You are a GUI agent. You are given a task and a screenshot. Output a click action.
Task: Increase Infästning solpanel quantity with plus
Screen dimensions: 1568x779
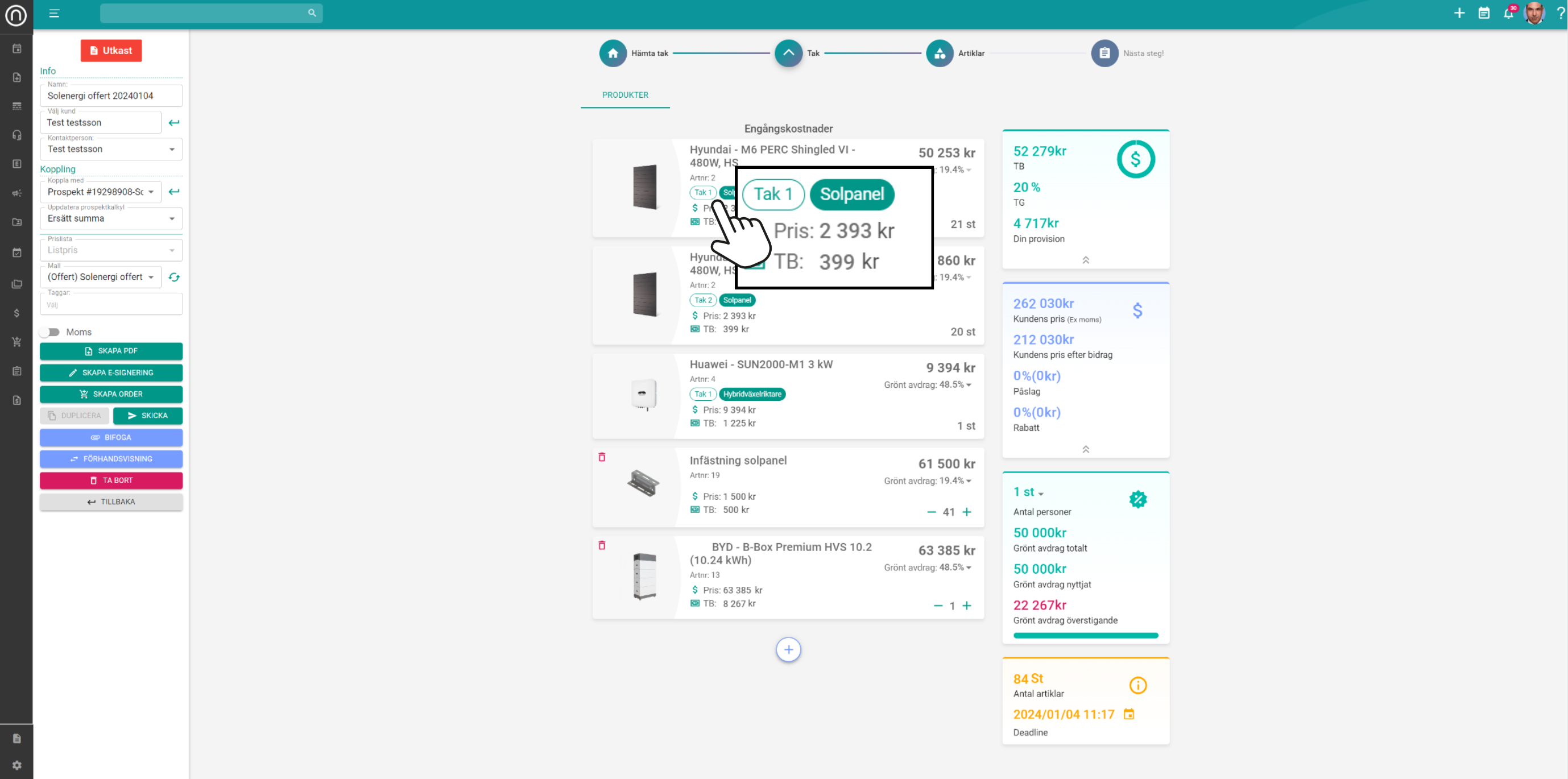pyautogui.click(x=967, y=512)
